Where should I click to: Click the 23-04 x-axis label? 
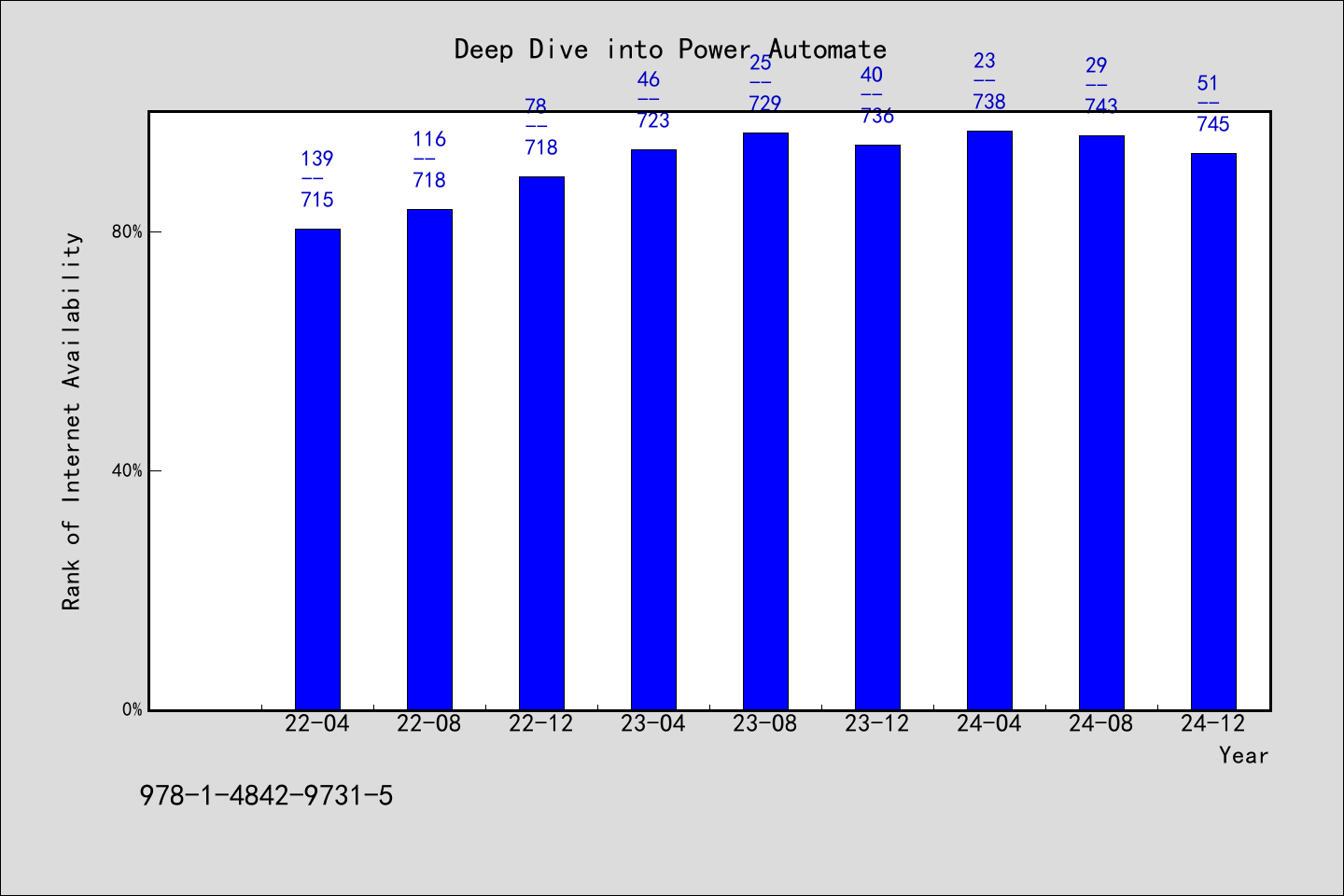click(x=653, y=723)
